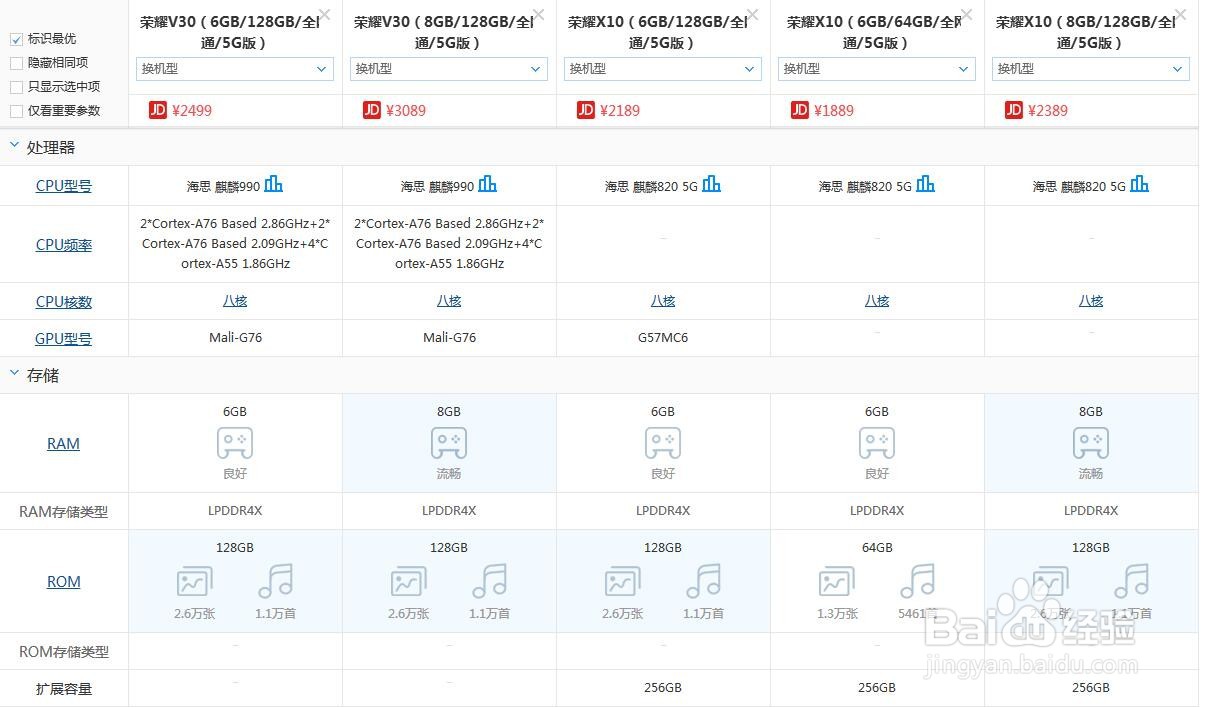The width and height of the screenshot is (1205, 707).
Task: Open the CPU核数 parameter link
Action: (x=64, y=302)
